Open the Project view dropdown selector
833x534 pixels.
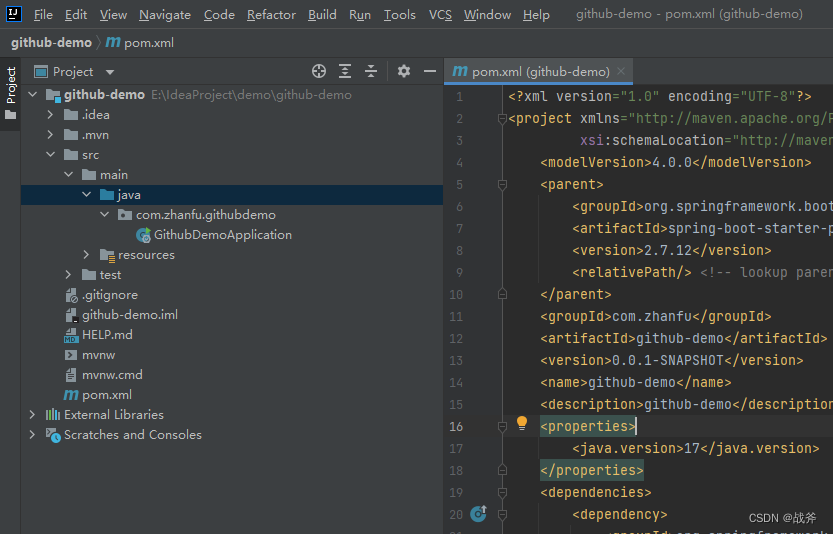(110, 72)
